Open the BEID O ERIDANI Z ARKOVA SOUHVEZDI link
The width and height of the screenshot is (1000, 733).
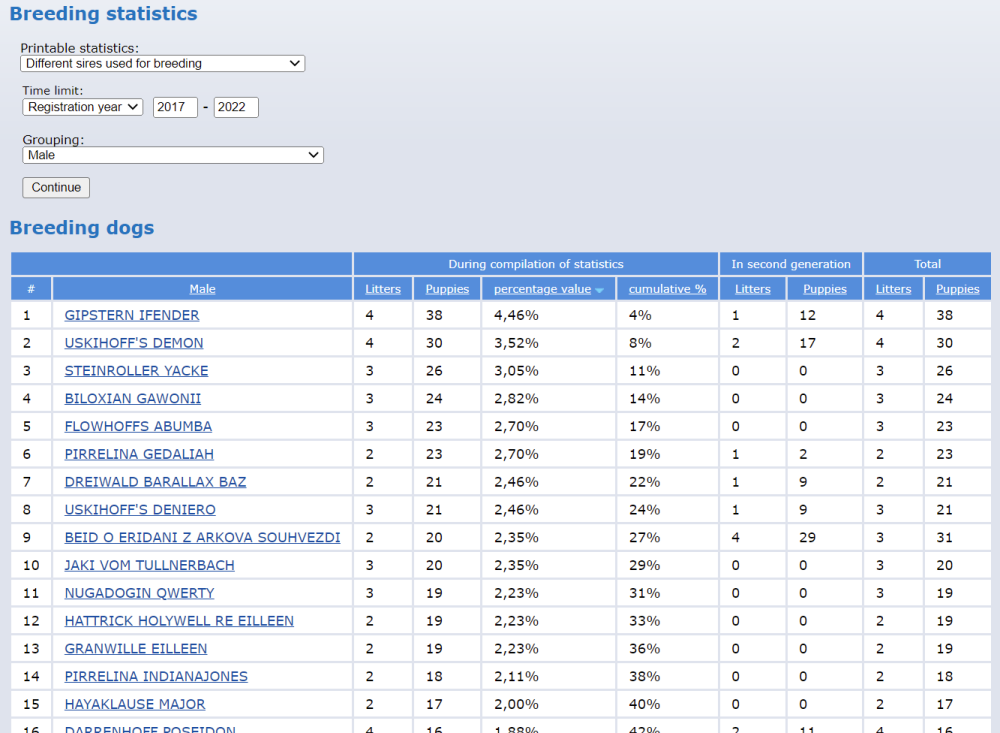coord(202,537)
